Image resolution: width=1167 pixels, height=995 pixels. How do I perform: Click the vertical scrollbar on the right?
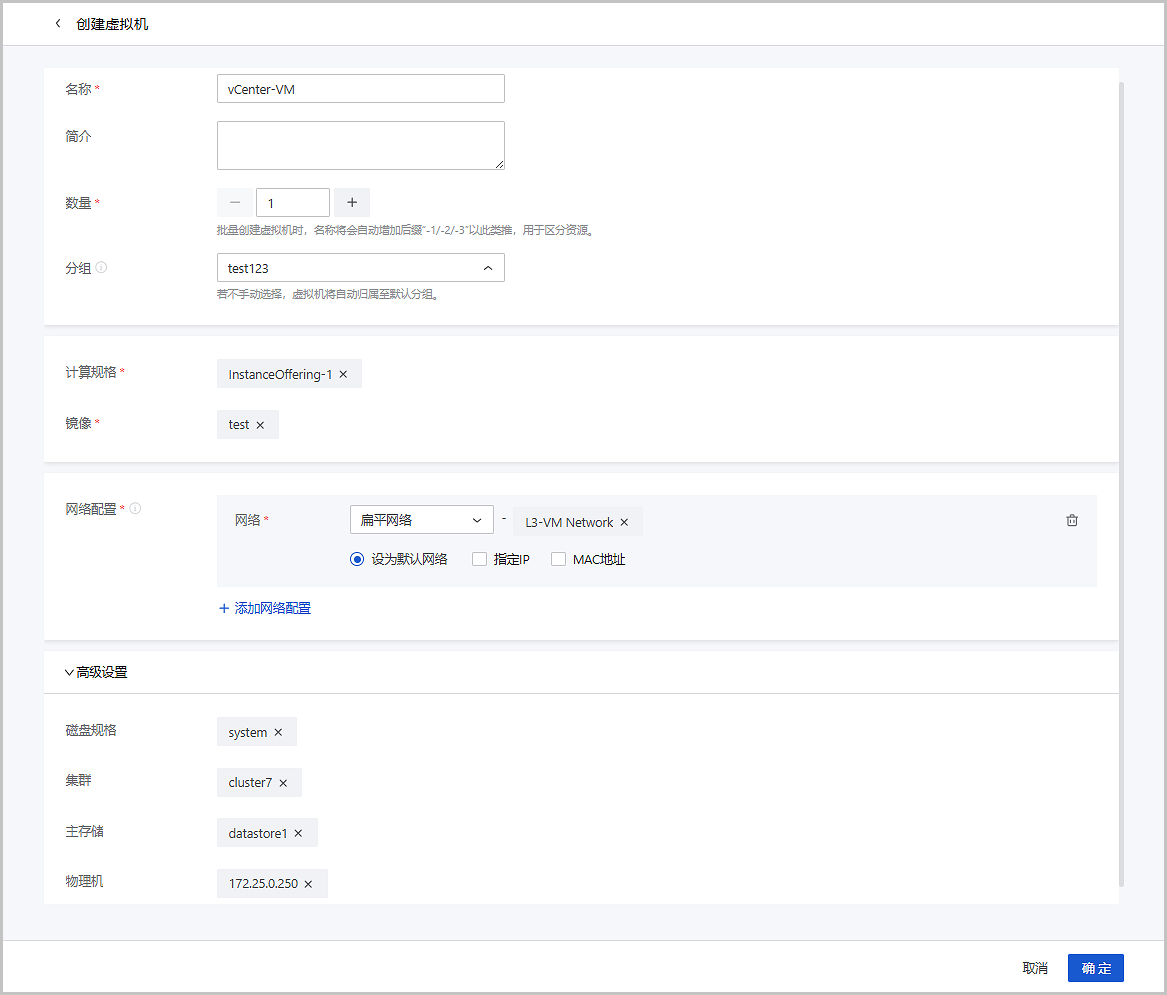1121,484
